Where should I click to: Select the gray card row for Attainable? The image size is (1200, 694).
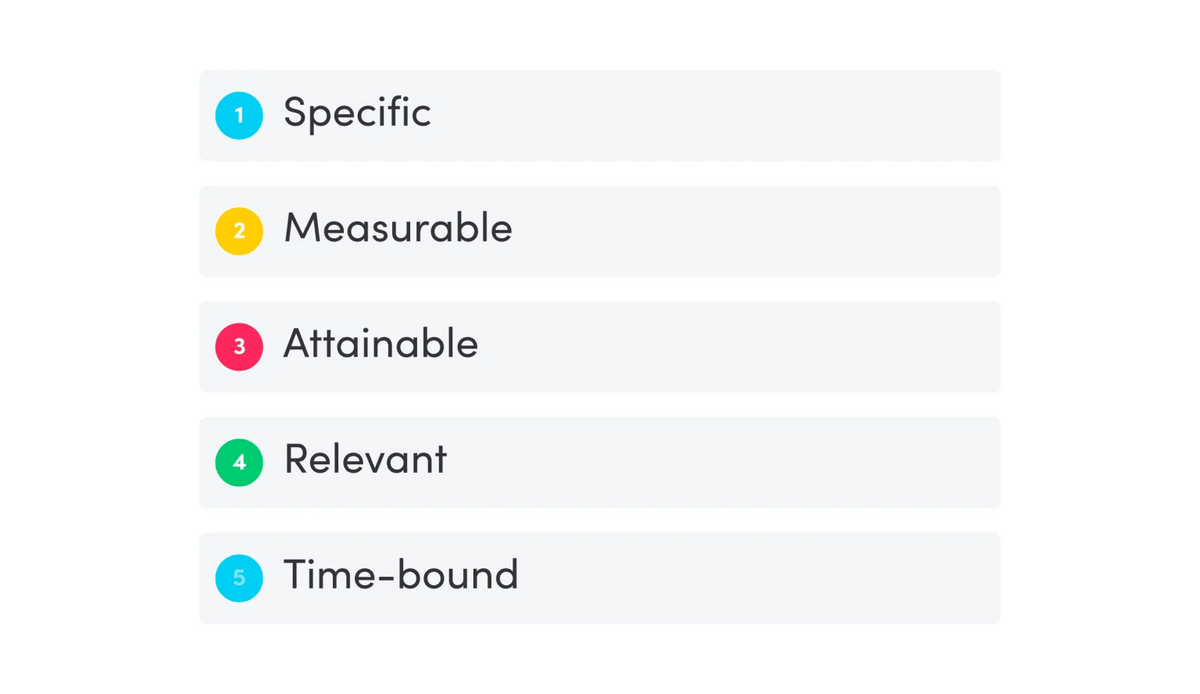click(600, 346)
